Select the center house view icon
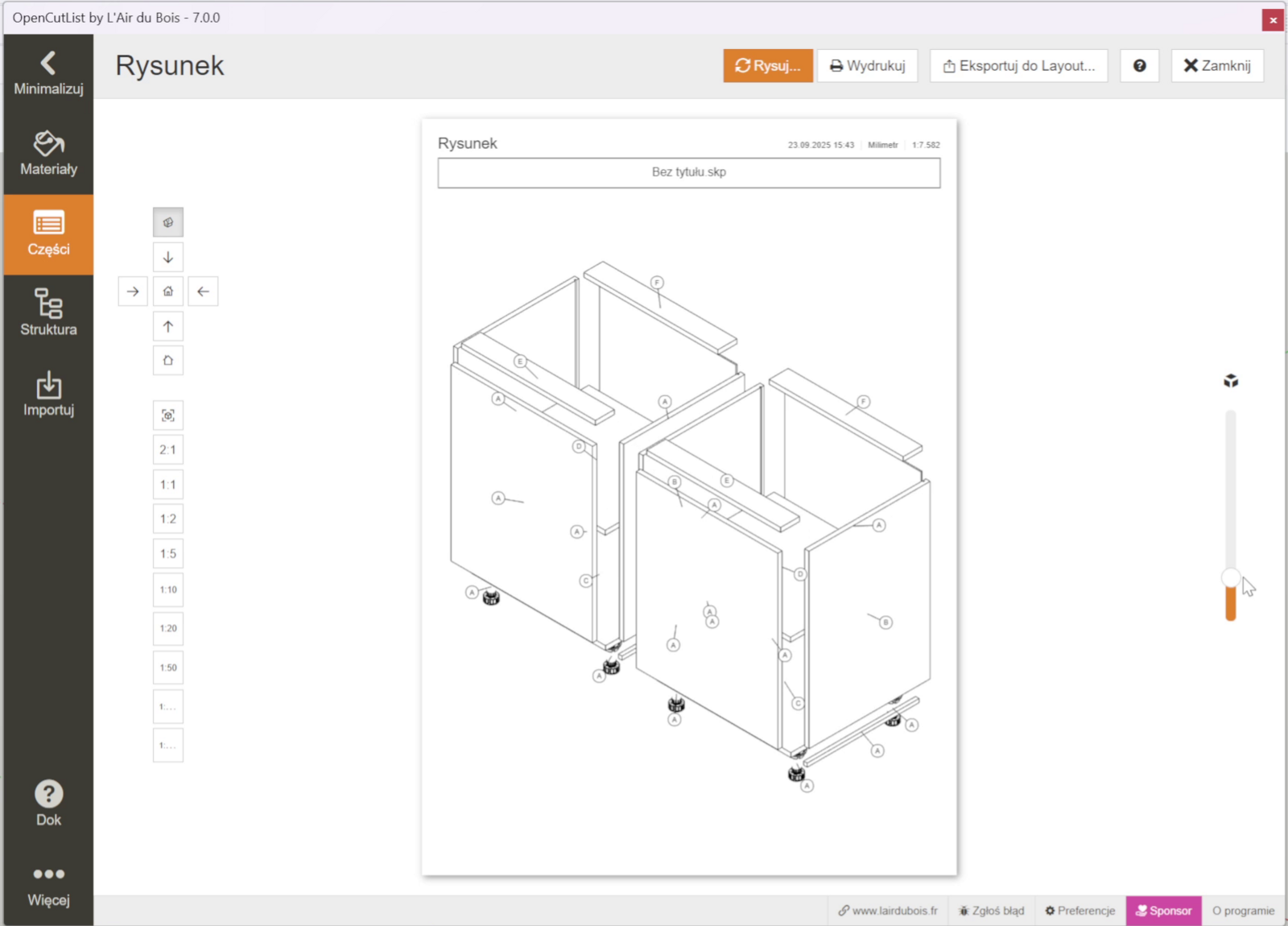Viewport: 1288px width, 926px height. (168, 291)
